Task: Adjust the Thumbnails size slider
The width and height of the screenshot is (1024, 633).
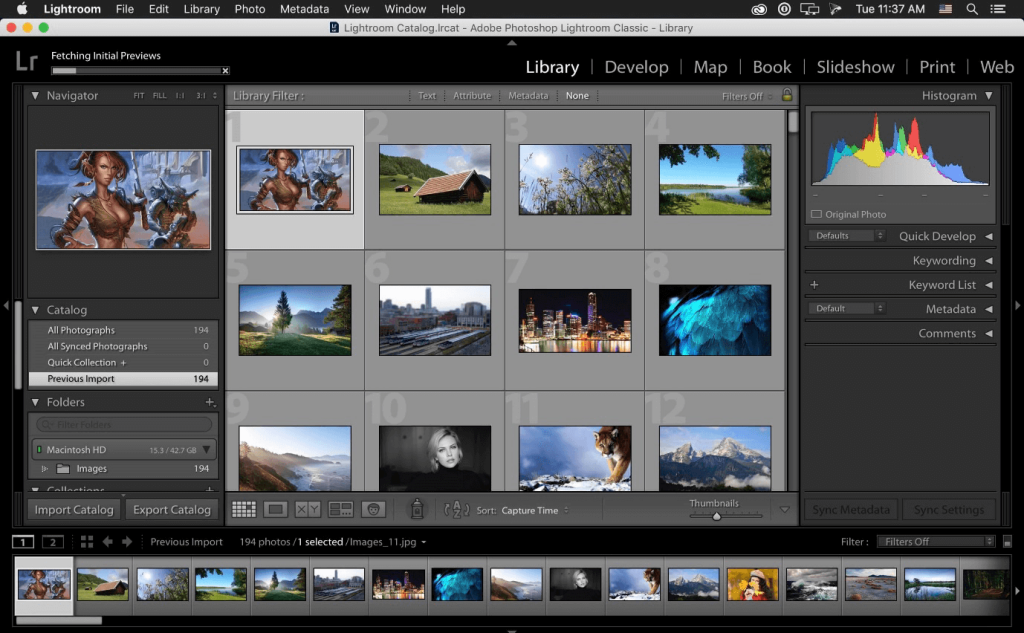Action: 716,516
